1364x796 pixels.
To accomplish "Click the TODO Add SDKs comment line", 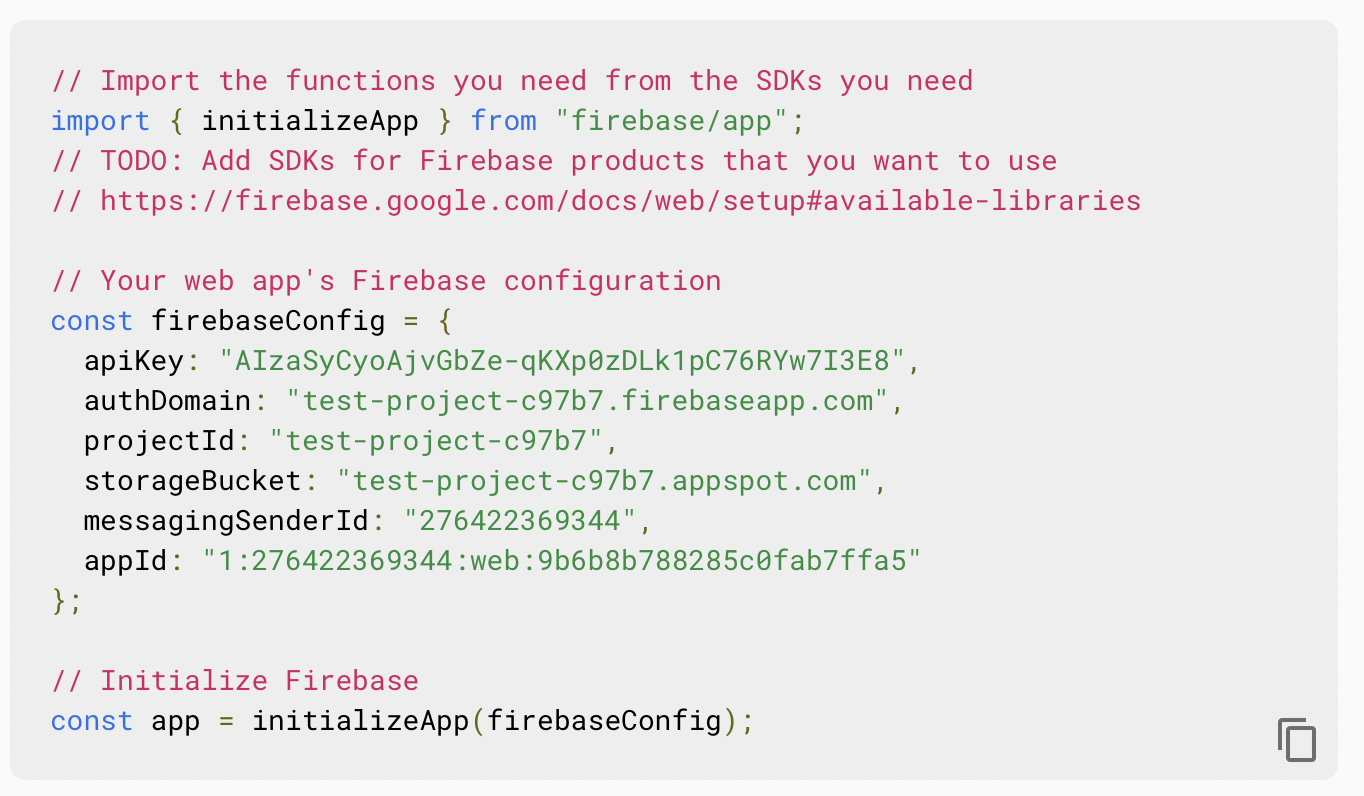I will coord(554,160).
